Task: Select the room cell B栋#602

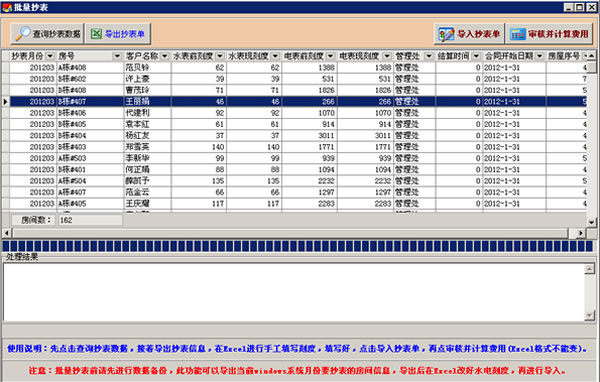Action: coord(90,79)
